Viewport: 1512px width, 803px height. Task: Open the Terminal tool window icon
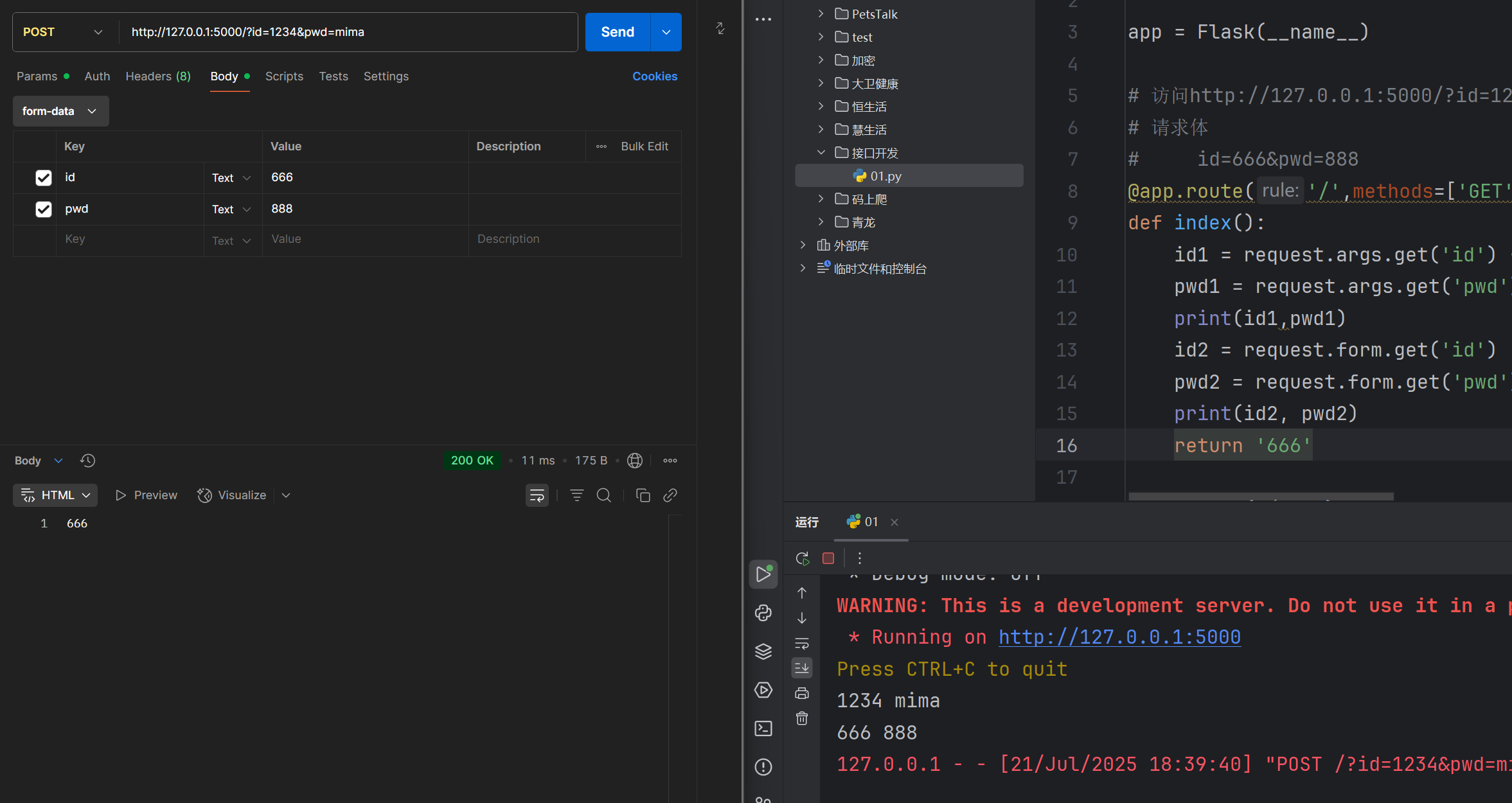(x=763, y=728)
